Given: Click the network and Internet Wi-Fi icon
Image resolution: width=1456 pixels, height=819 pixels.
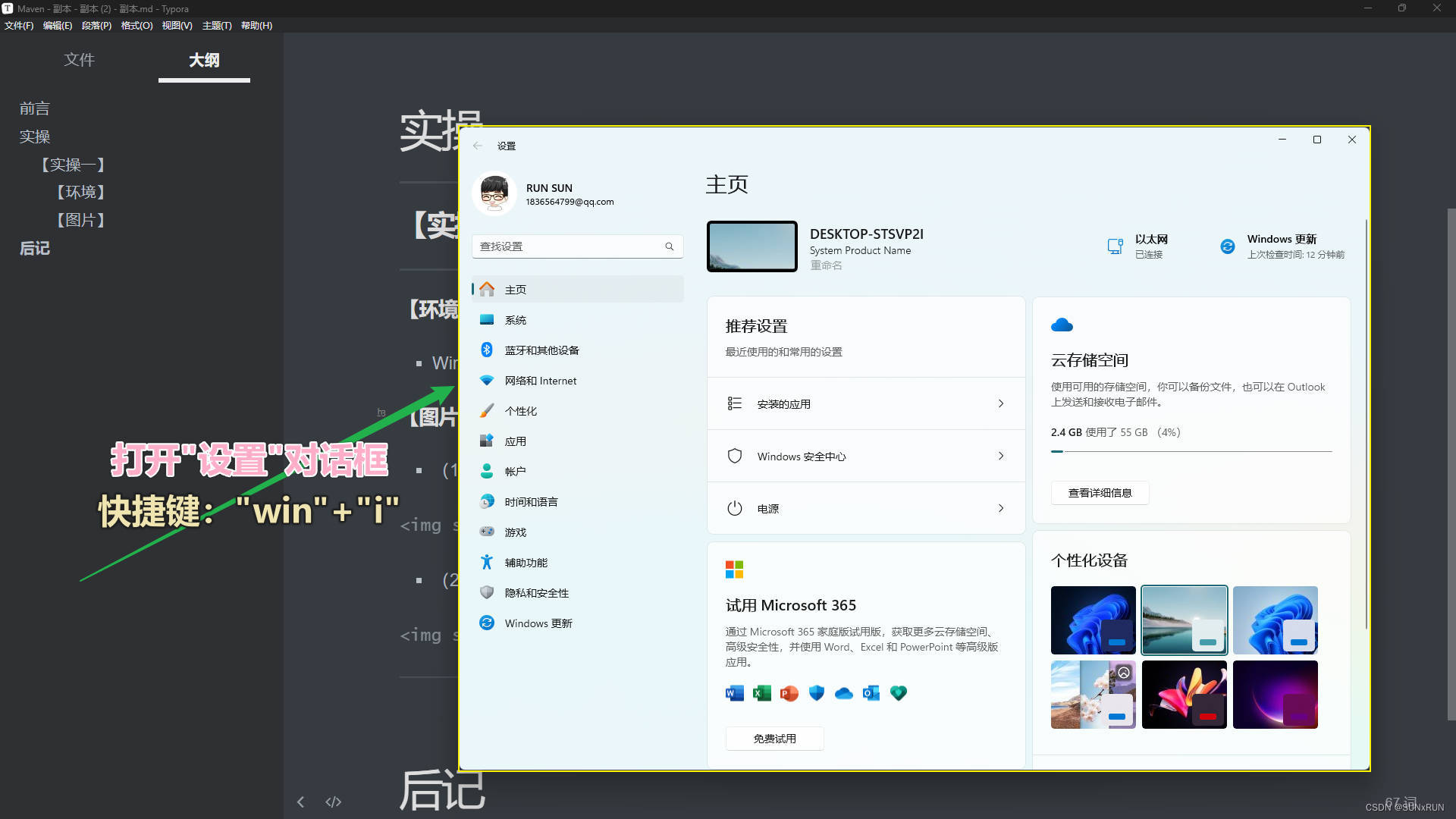Looking at the screenshot, I should pyautogui.click(x=487, y=380).
